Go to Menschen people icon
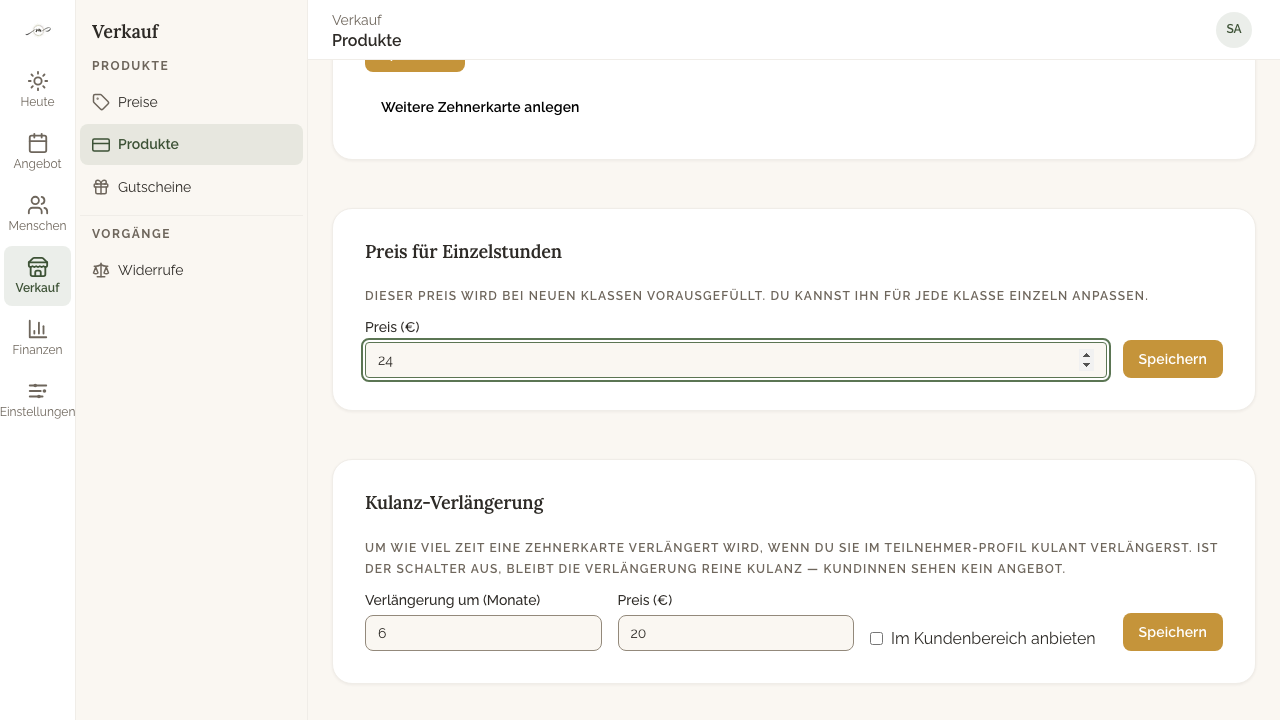The image size is (1280, 720). [x=37, y=205]
